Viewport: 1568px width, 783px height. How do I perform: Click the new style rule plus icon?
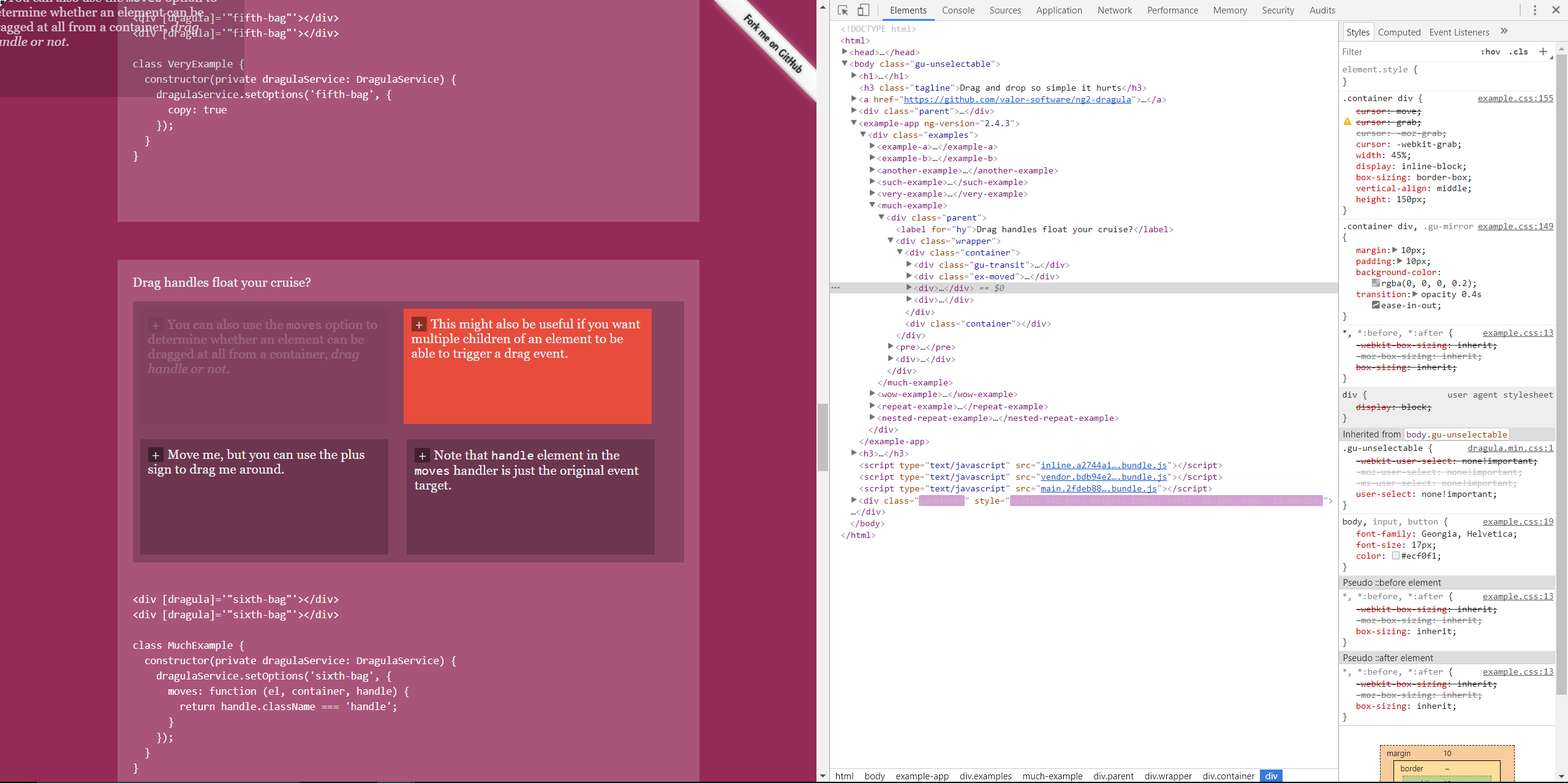(1542, 51)
